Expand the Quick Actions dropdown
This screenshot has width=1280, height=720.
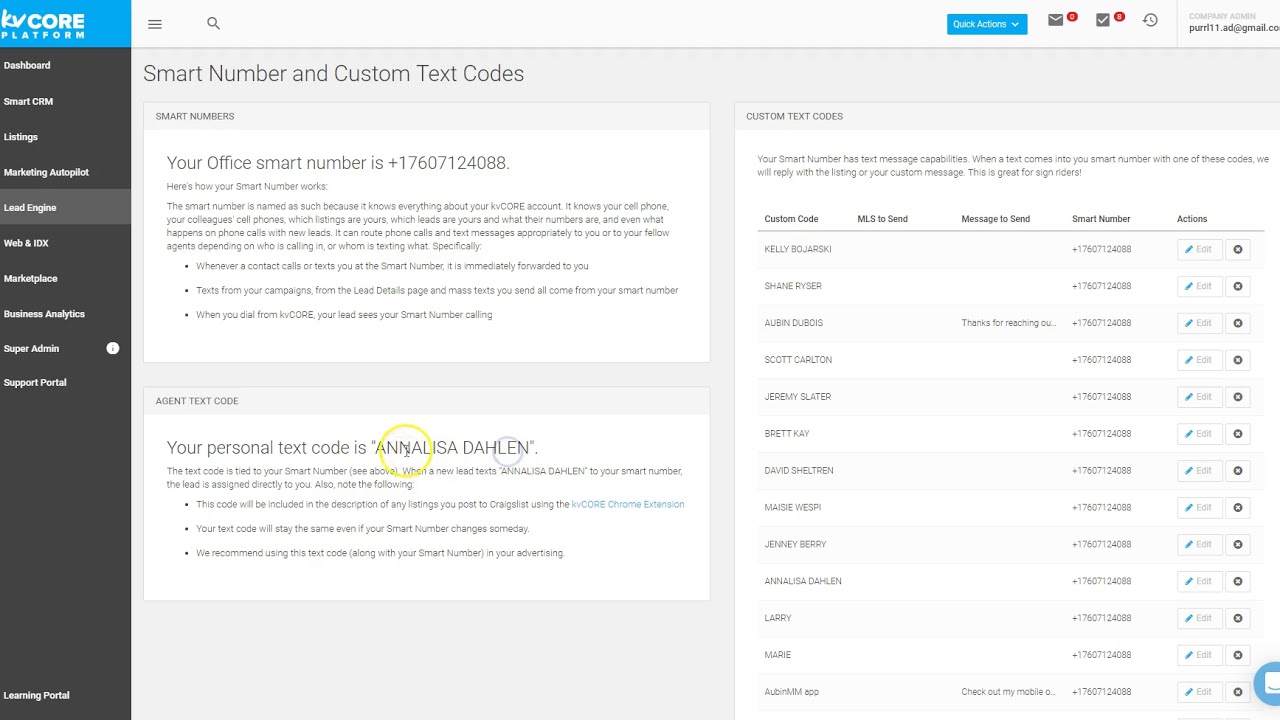click(x=987, y=24)
